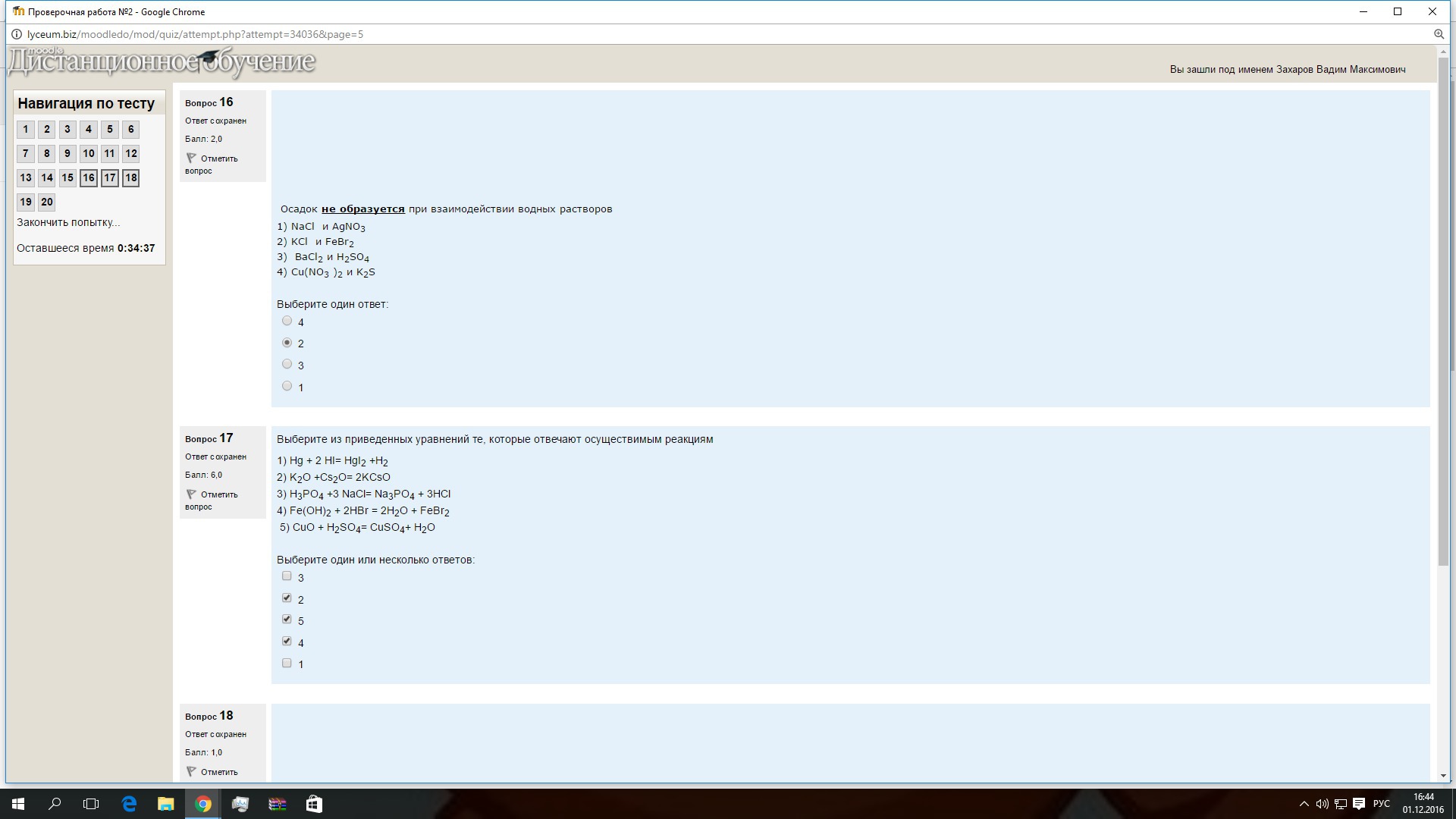
Task: Jump to question 7 in navigation
Action: 26,154
